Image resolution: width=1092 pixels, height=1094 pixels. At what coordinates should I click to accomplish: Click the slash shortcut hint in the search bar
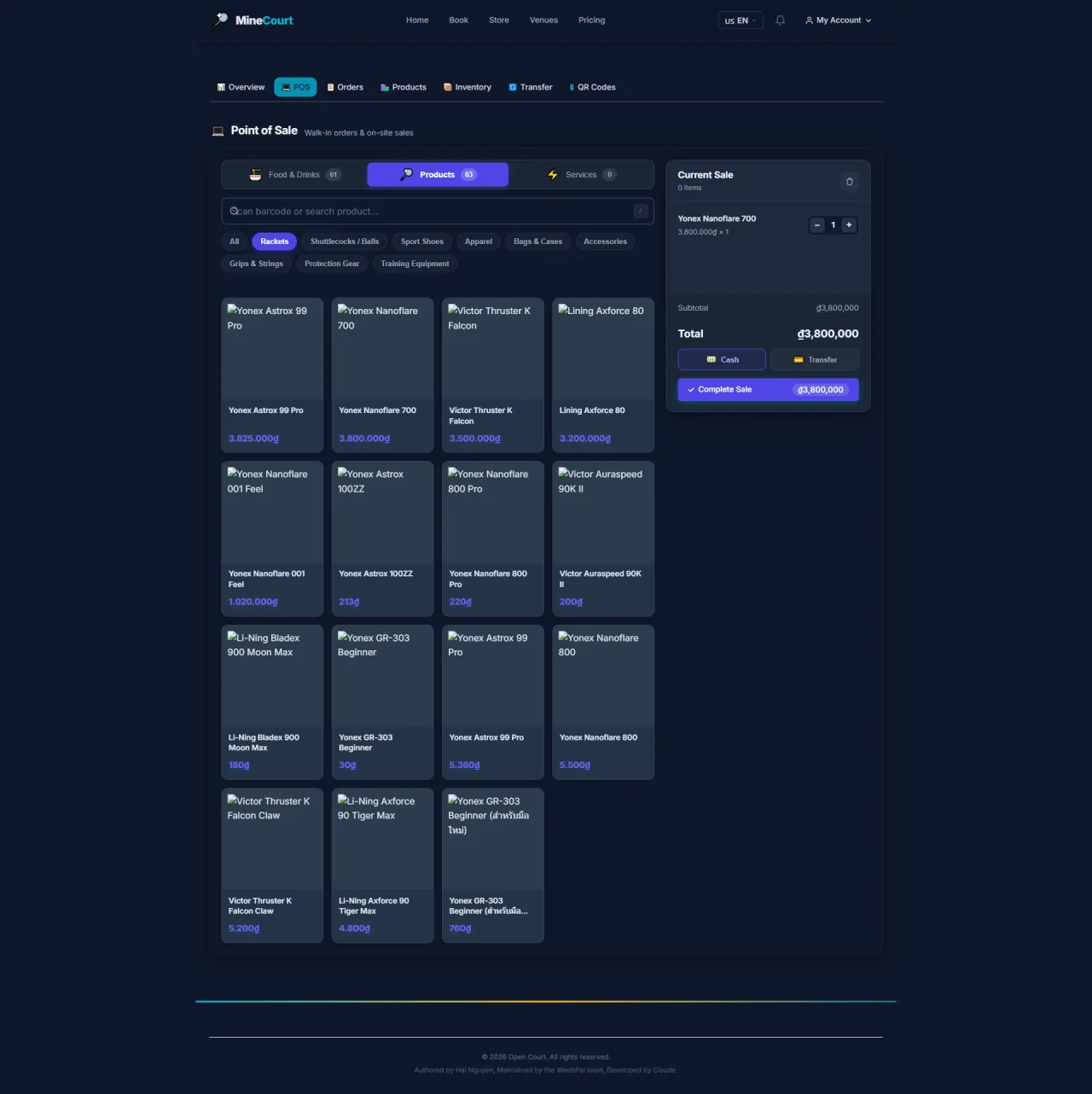[640, 212]
